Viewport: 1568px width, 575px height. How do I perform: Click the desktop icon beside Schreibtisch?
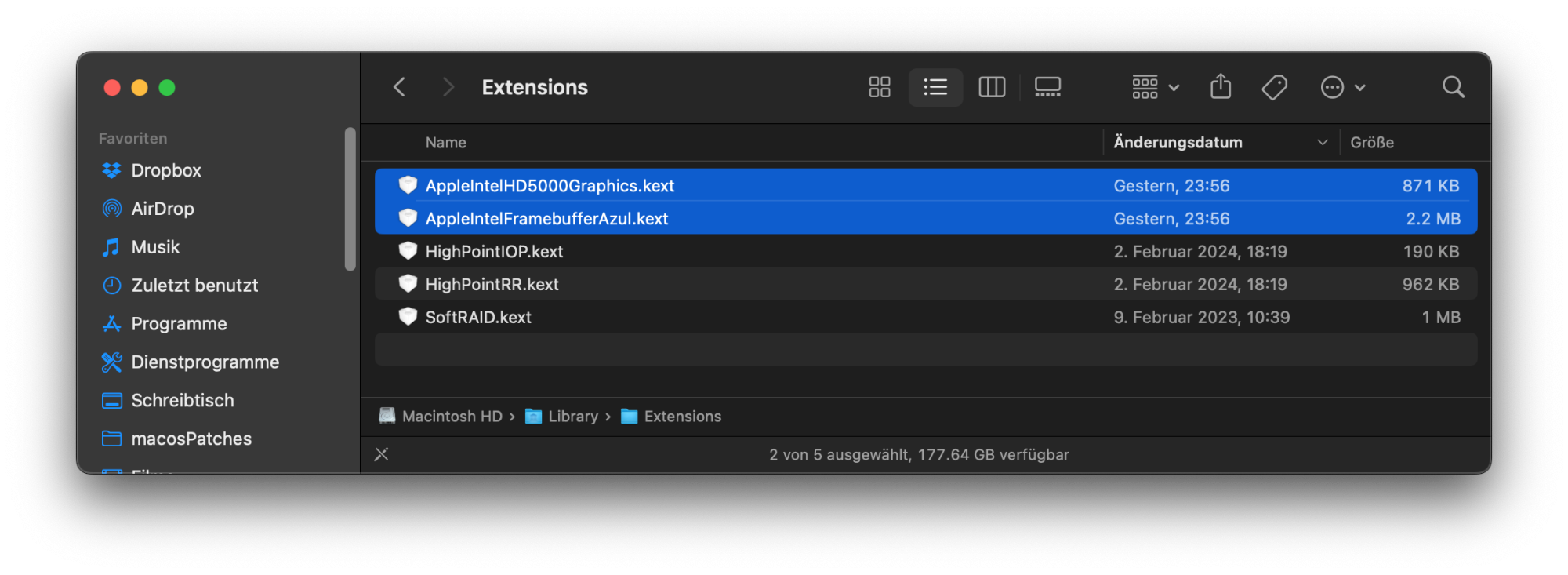112,401
